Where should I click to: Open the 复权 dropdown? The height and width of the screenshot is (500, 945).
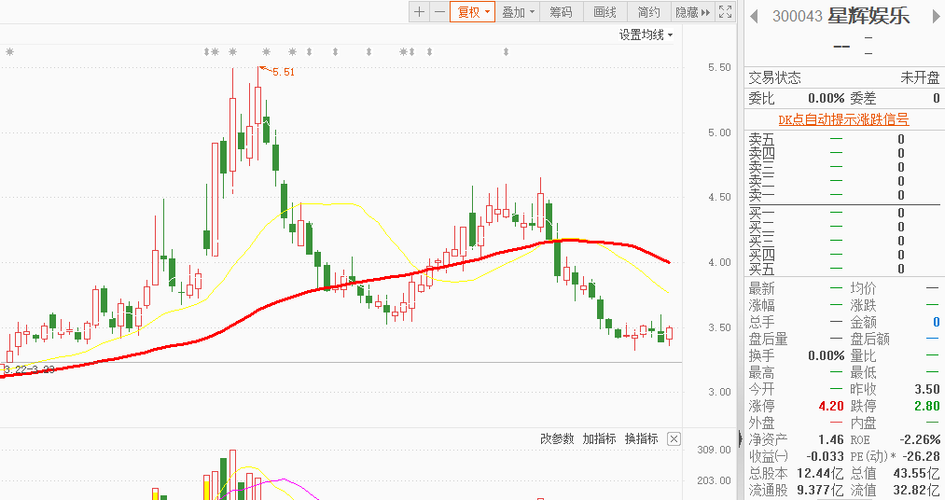pyautogui.click(x=472, y=11)
